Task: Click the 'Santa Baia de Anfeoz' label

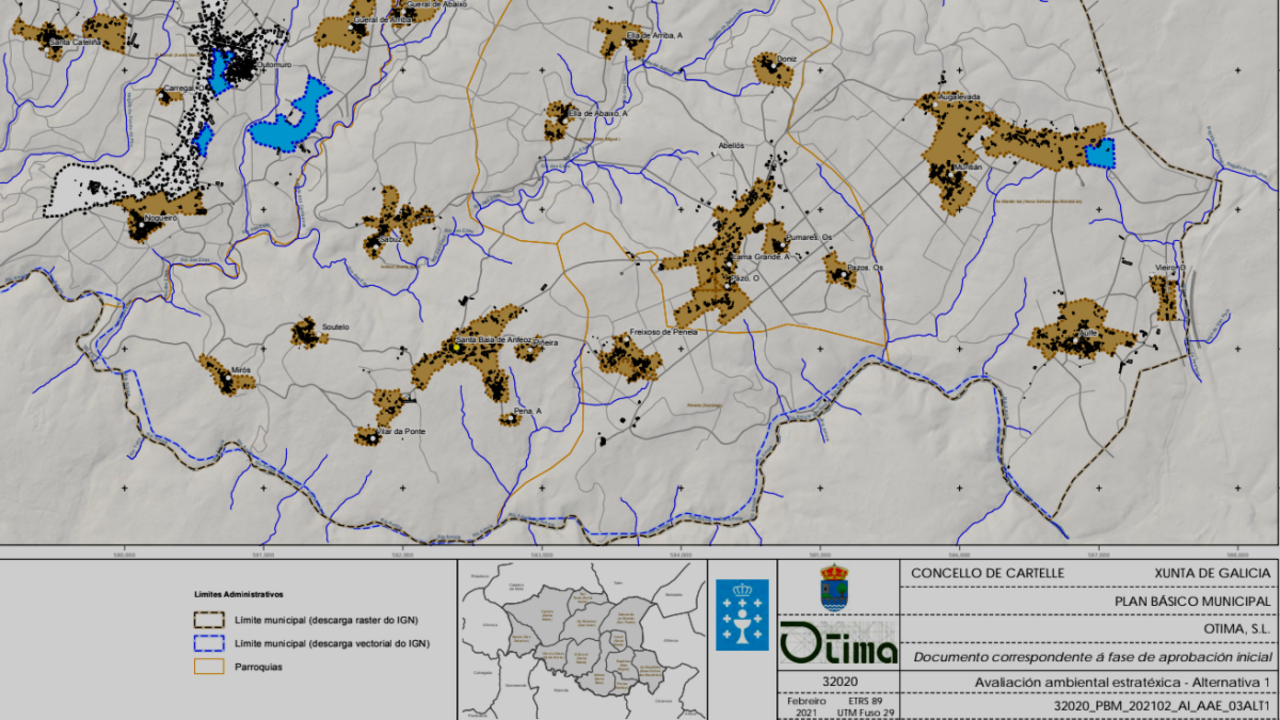Action: (x=492, y=340)
